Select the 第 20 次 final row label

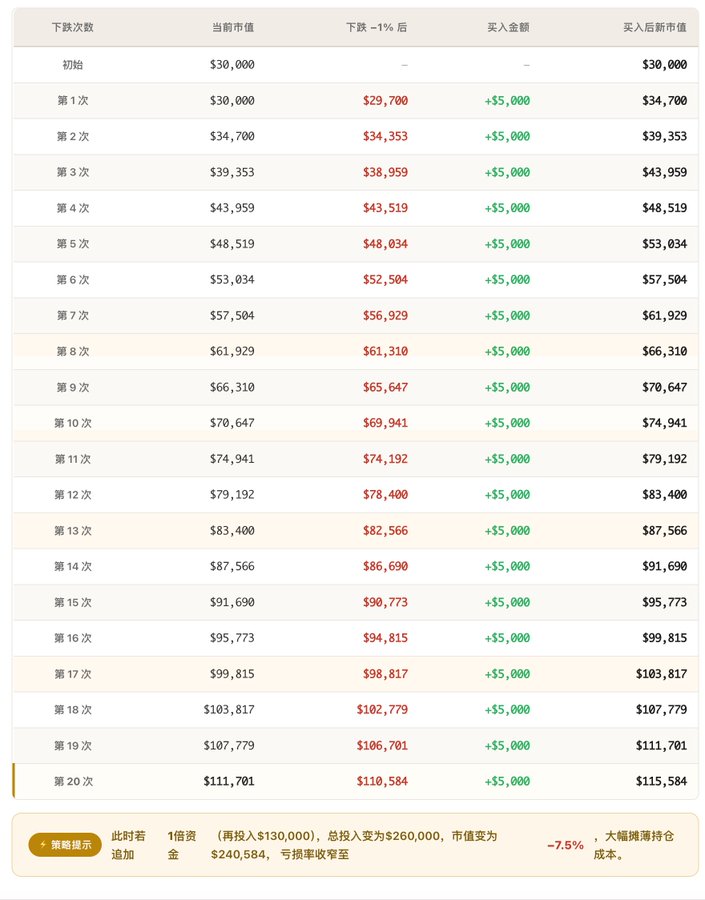click(73, 781)
